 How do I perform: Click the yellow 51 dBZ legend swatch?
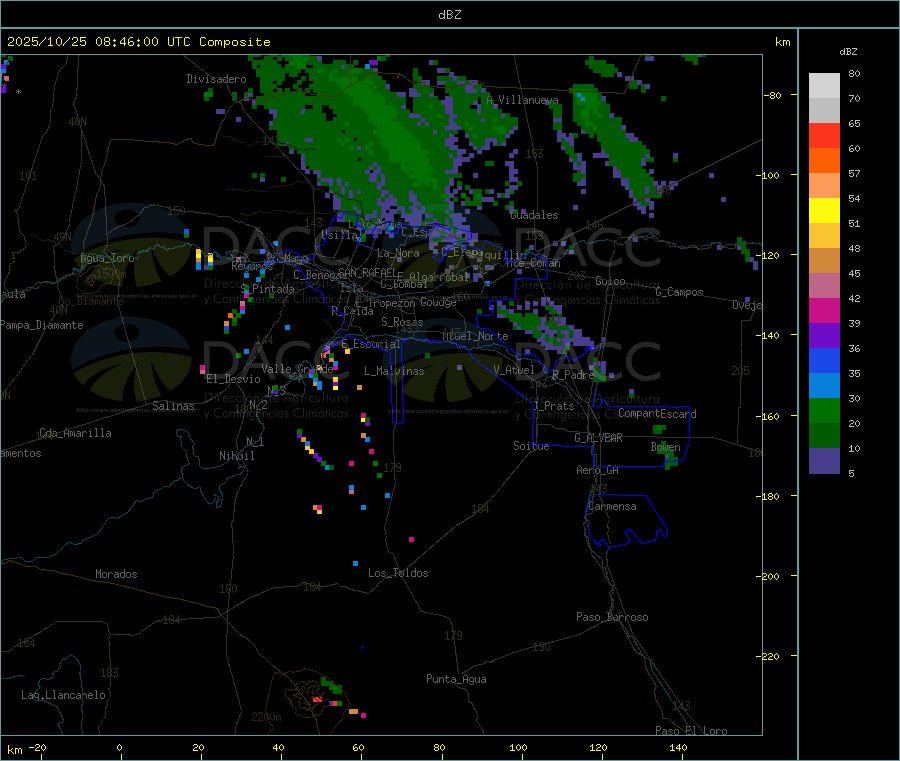824,211
